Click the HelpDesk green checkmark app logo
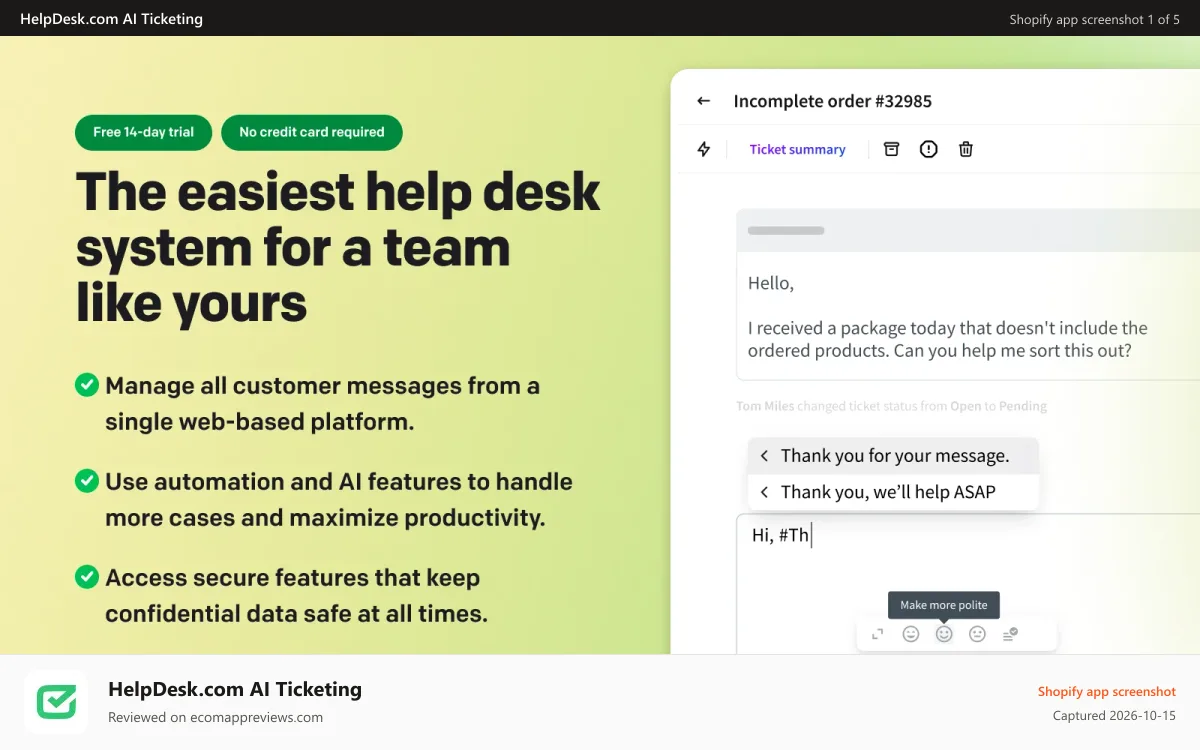 click(x=56, y=702)
